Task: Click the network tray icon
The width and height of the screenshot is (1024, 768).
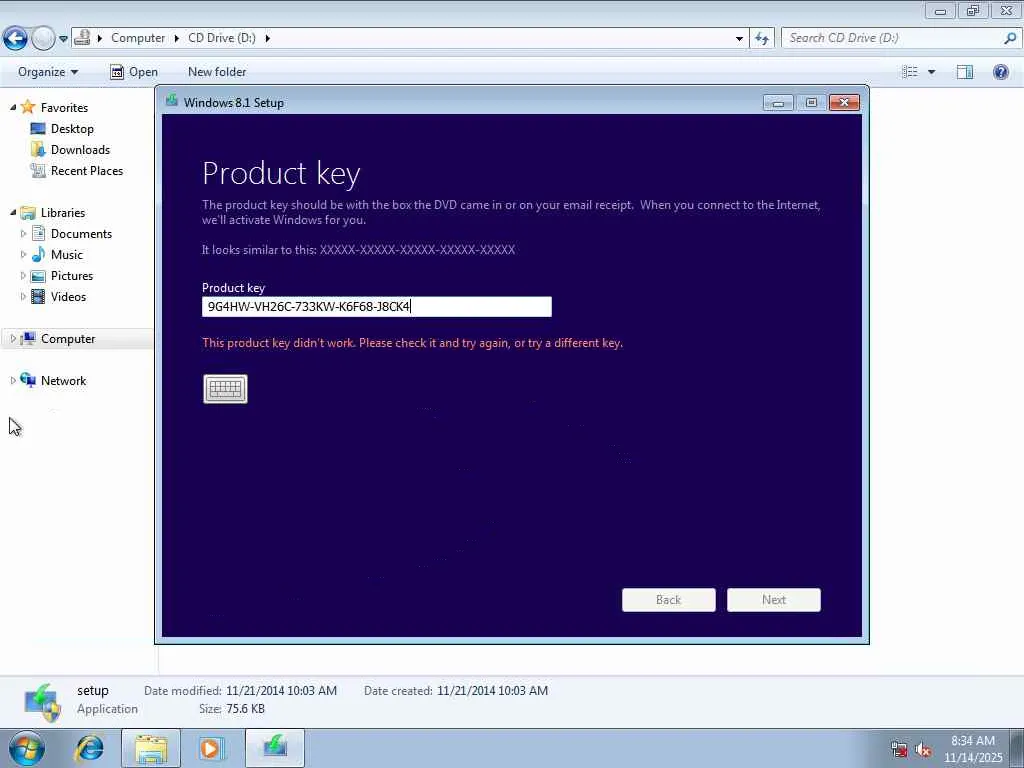Action: click(899, 749)
